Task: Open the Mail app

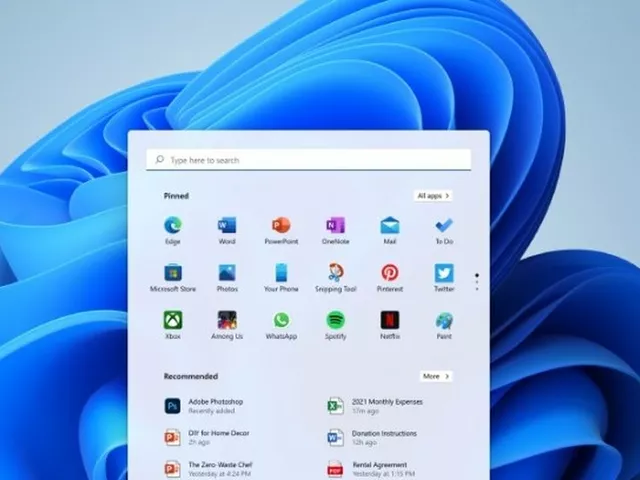Action: [389, 226]
